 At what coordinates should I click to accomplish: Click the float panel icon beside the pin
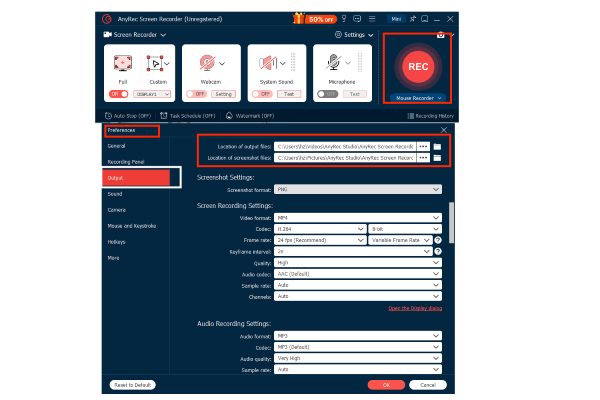(425, 18)
